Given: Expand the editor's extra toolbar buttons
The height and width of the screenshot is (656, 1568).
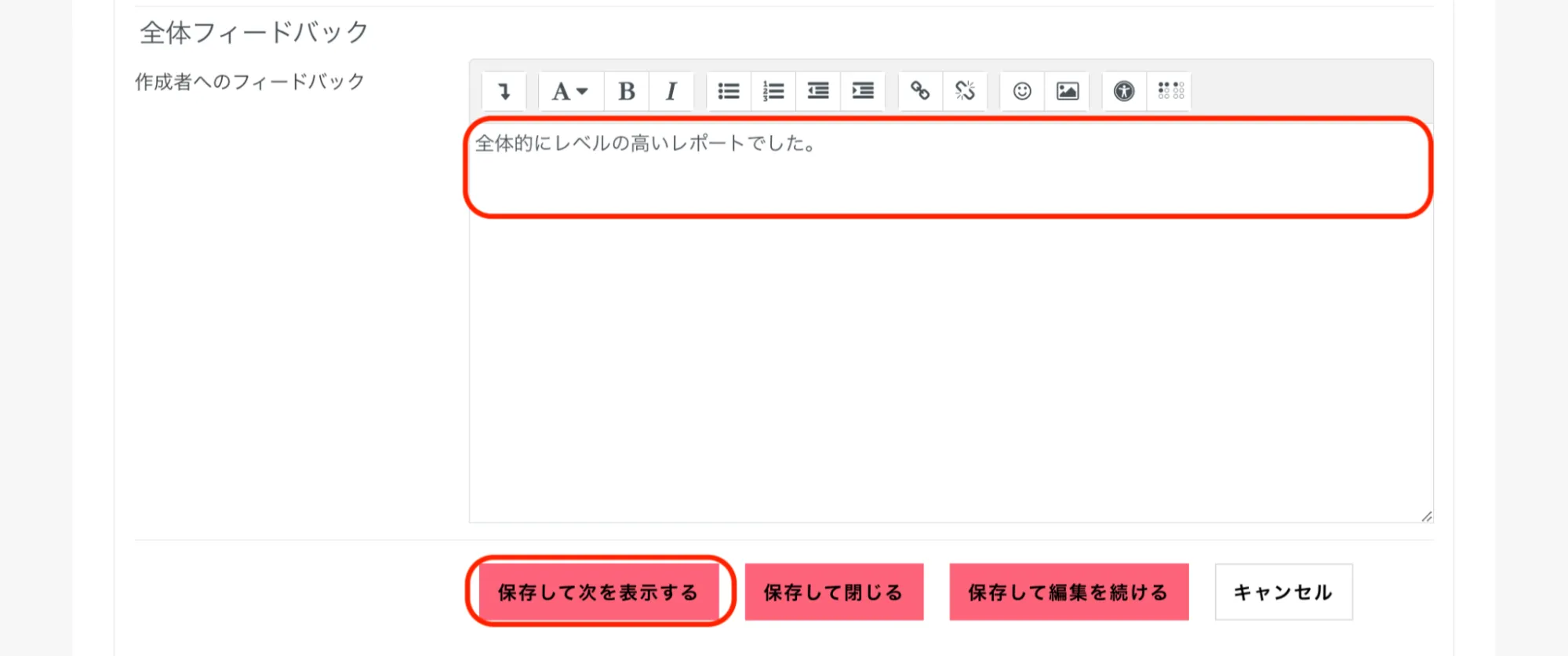Looking at the screenshot, I should [x=504, y=91].
